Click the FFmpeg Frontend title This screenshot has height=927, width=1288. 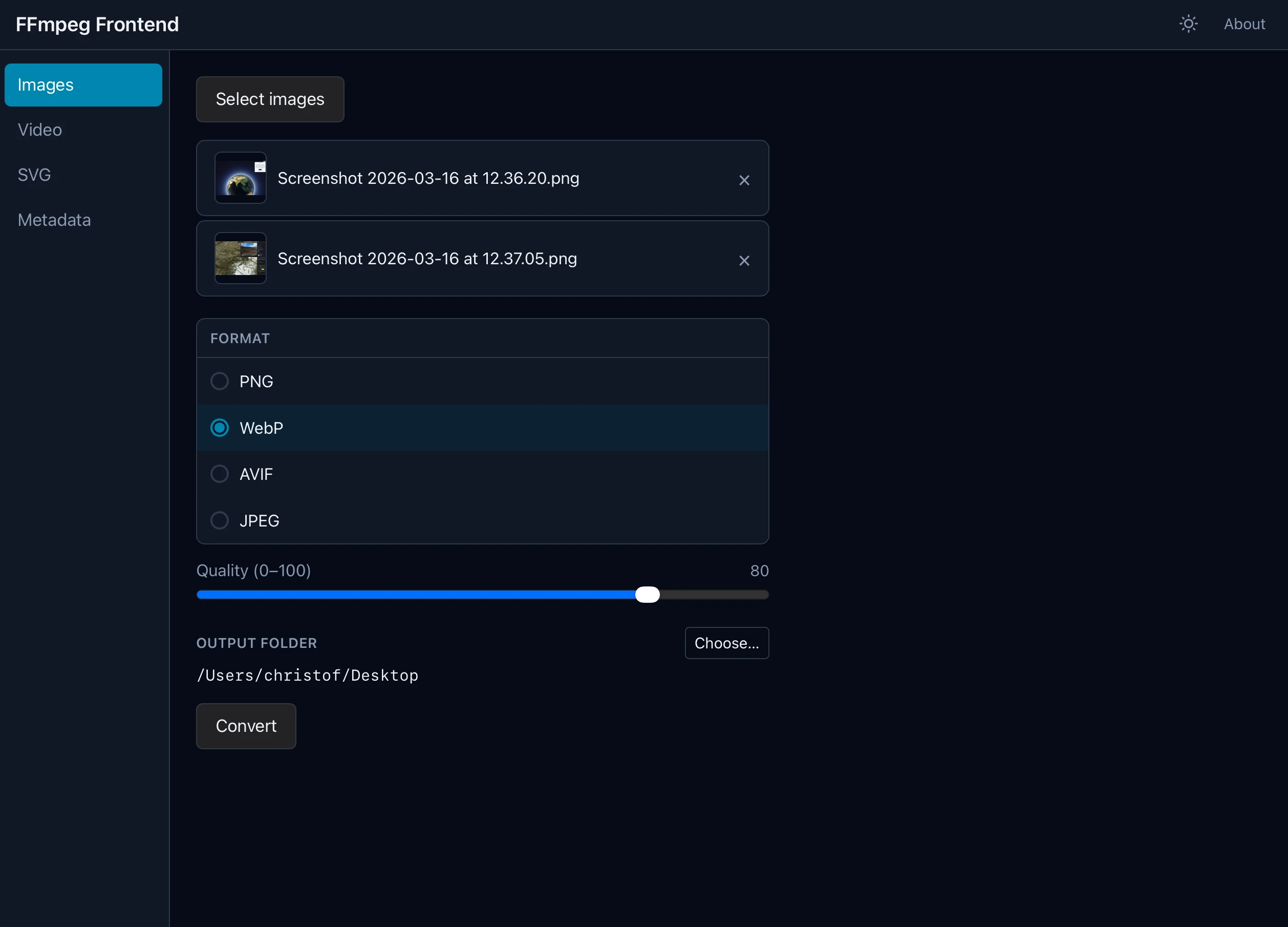pyautogui.click(x=97, y=24)
